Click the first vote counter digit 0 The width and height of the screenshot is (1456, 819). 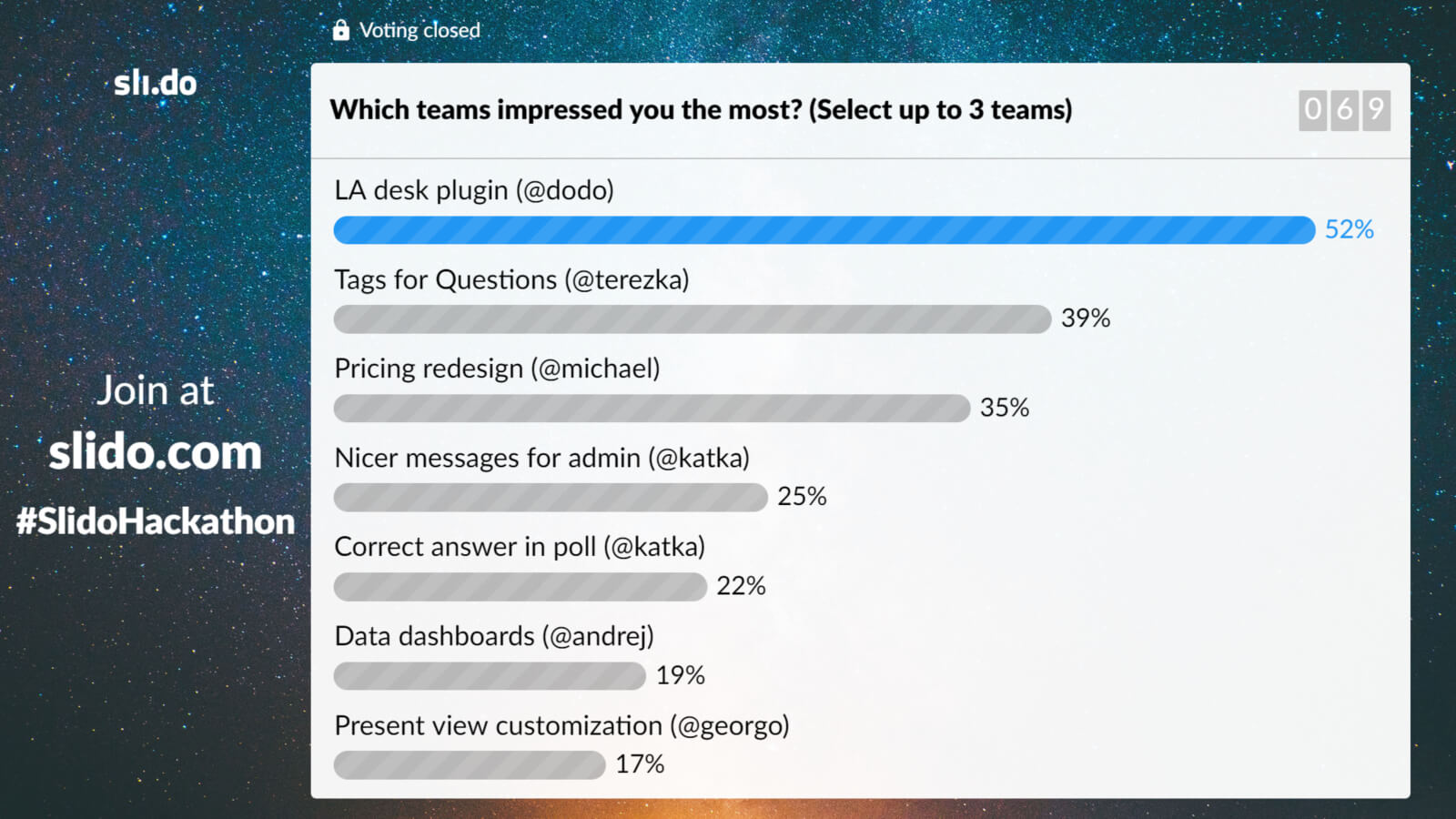pos(1312,110)
